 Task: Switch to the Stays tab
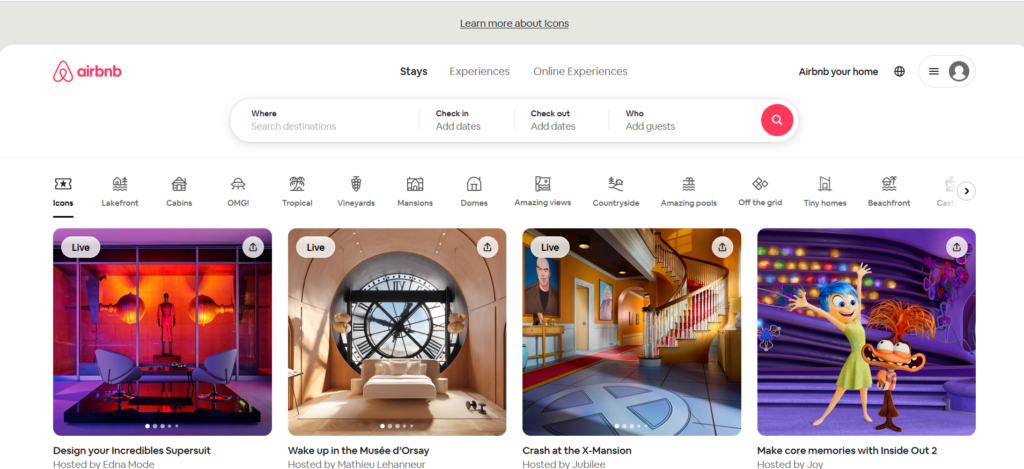point(413,72)
